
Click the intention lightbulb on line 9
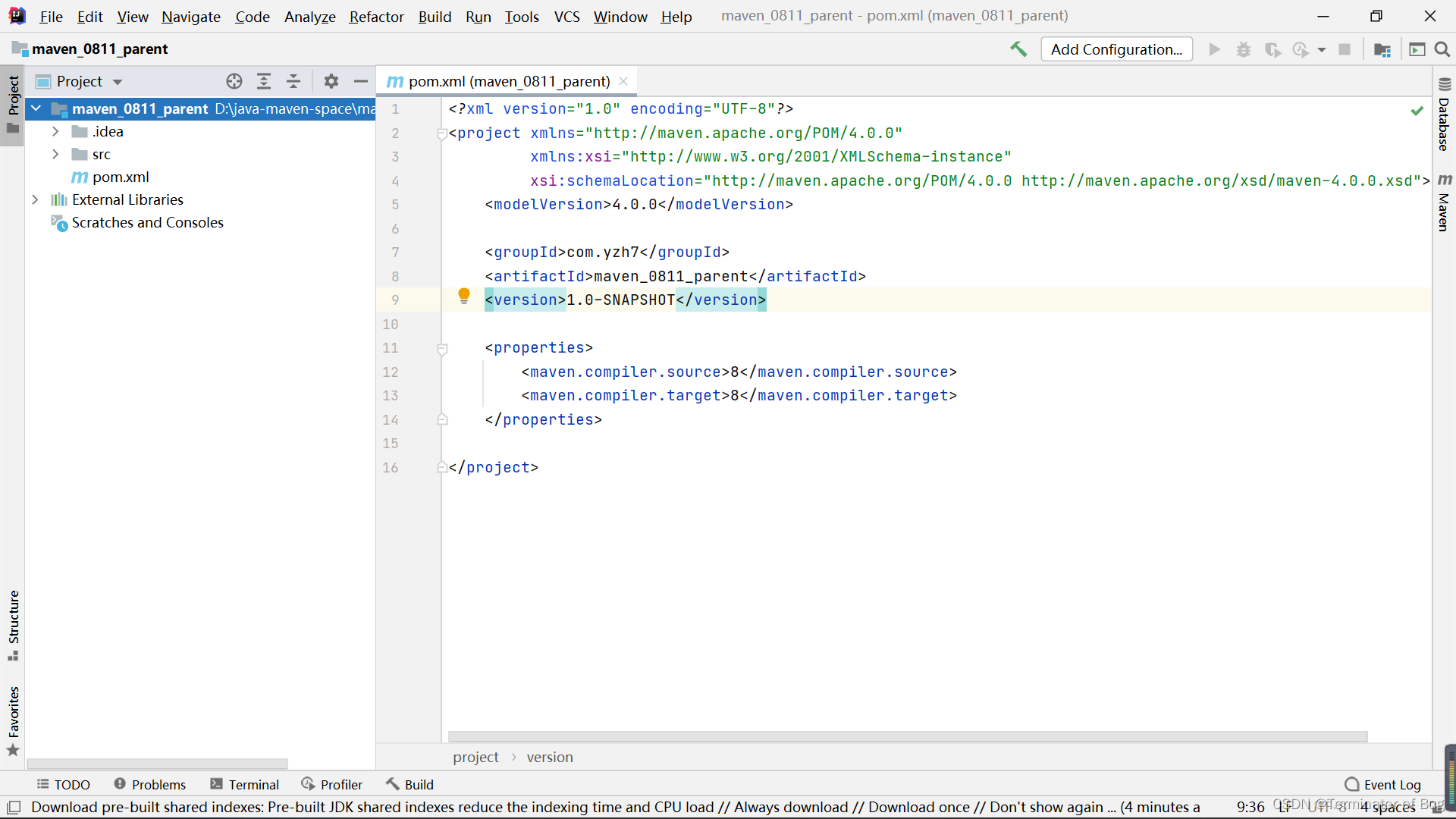464,297
